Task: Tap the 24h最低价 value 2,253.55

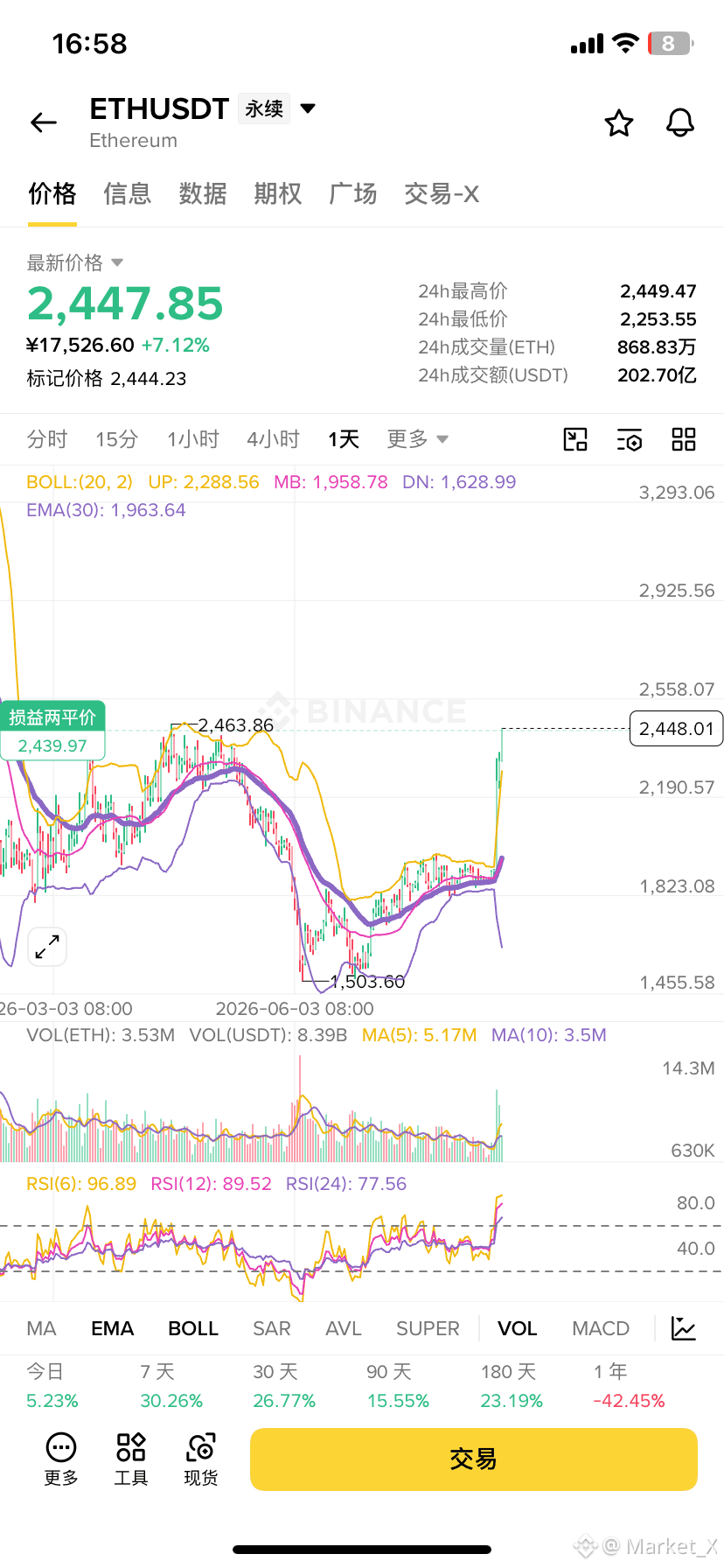Action: [658, 319]
